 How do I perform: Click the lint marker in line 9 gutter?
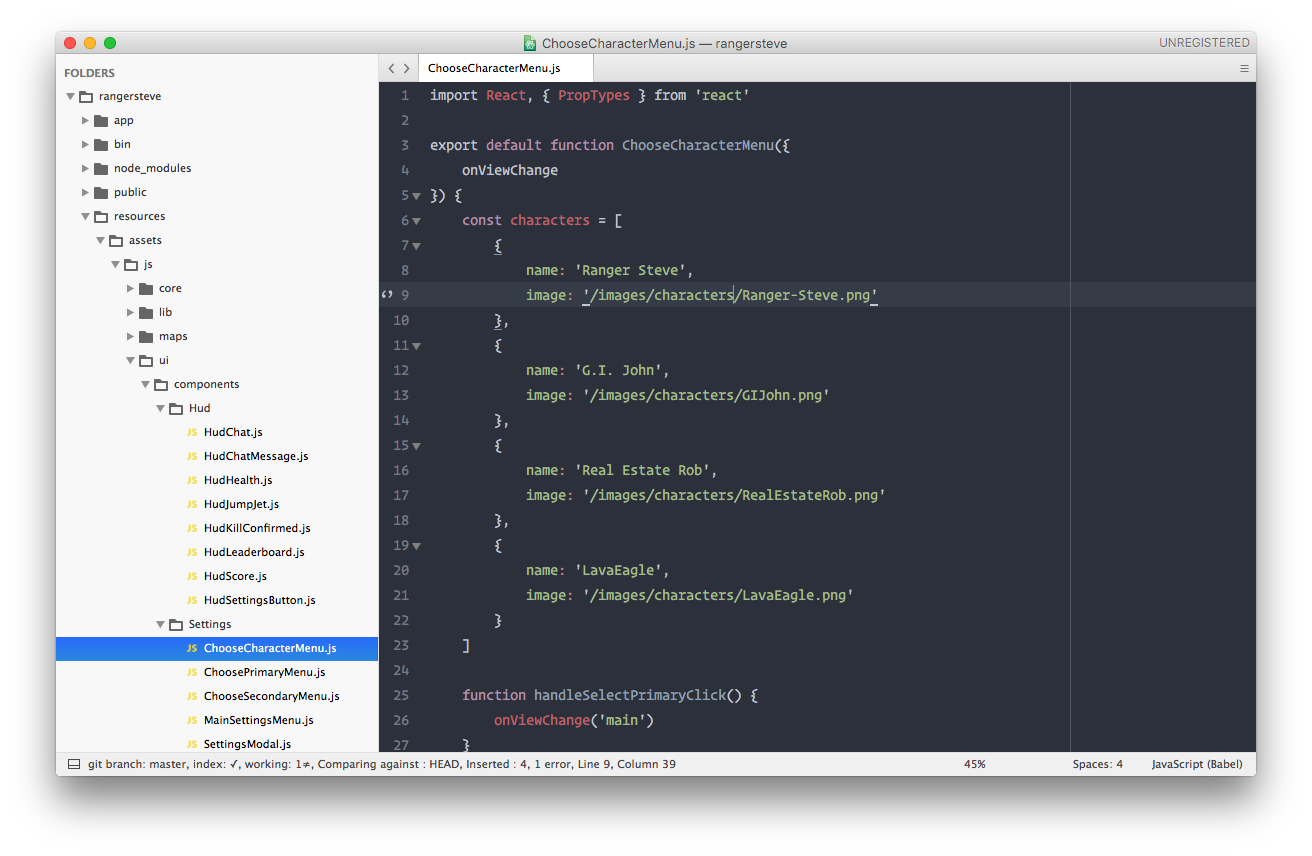point(387,295)
